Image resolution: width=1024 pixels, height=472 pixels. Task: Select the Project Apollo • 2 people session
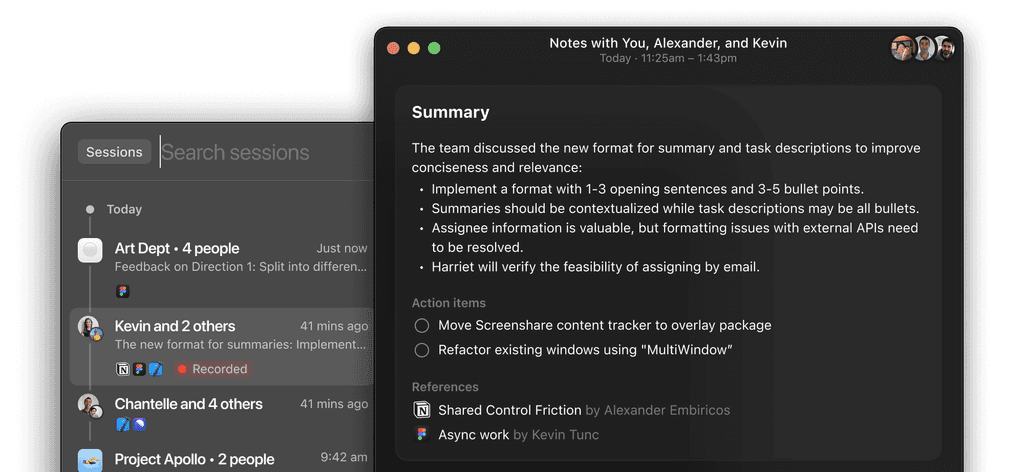[222, 460]
